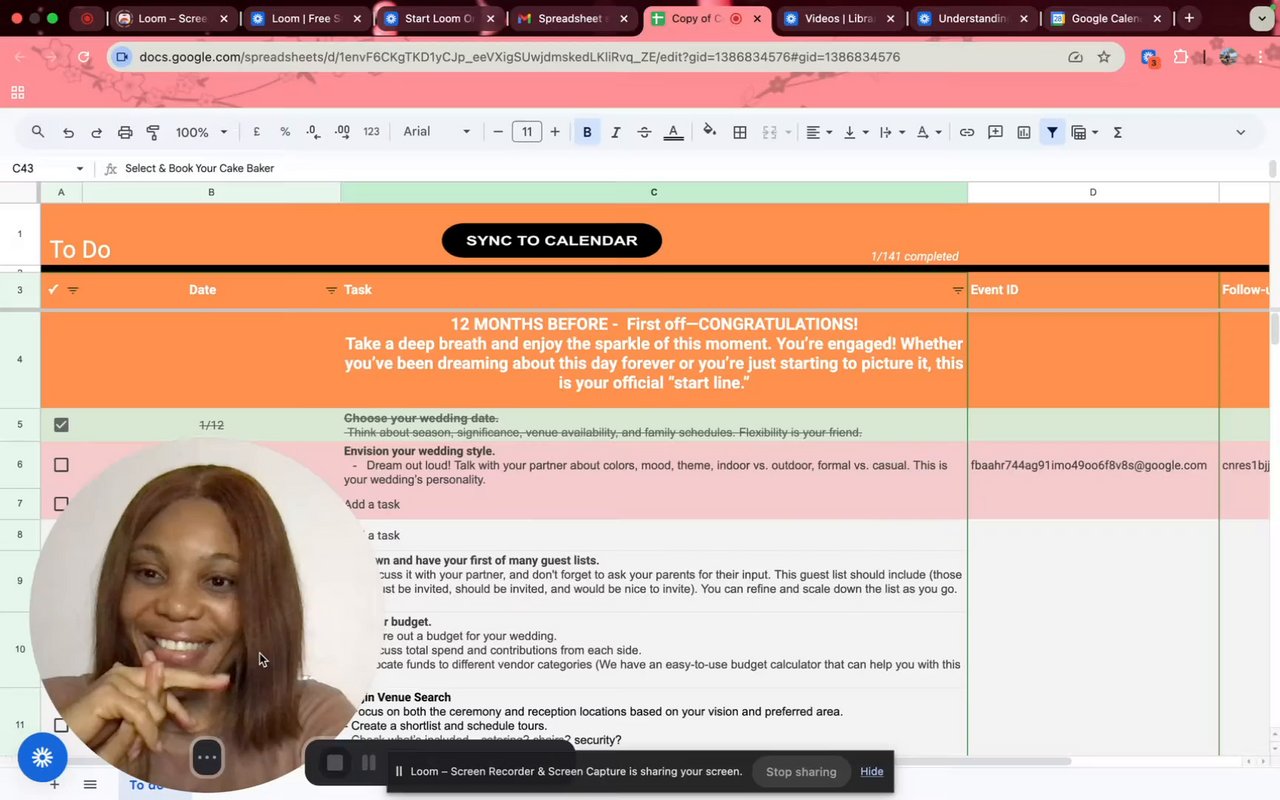Decrease decimal places

313,132
